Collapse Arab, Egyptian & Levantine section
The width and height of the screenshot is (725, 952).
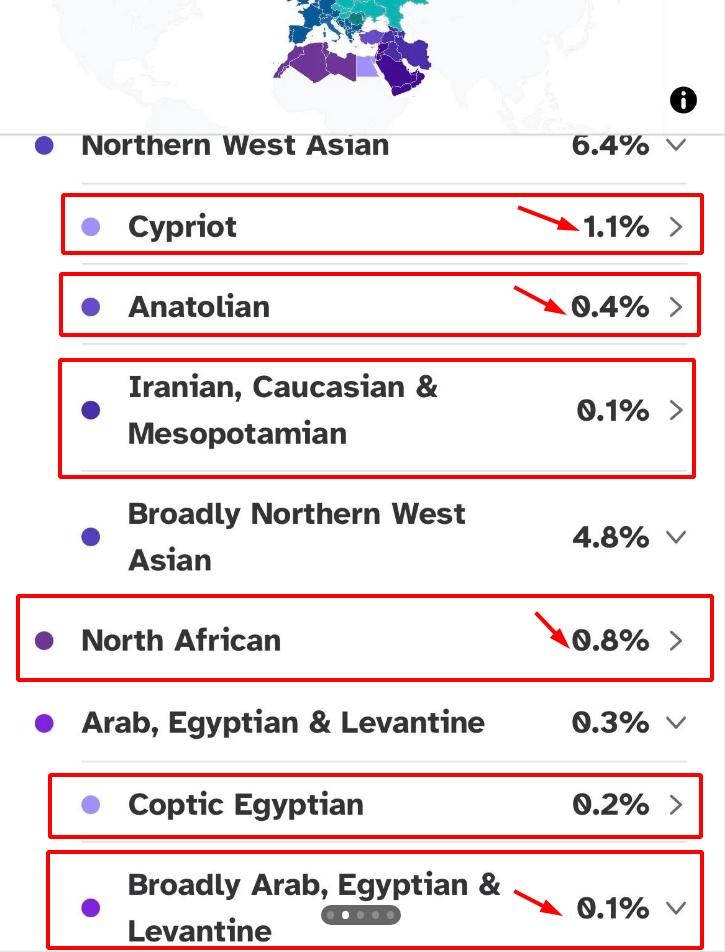point(676,722)
